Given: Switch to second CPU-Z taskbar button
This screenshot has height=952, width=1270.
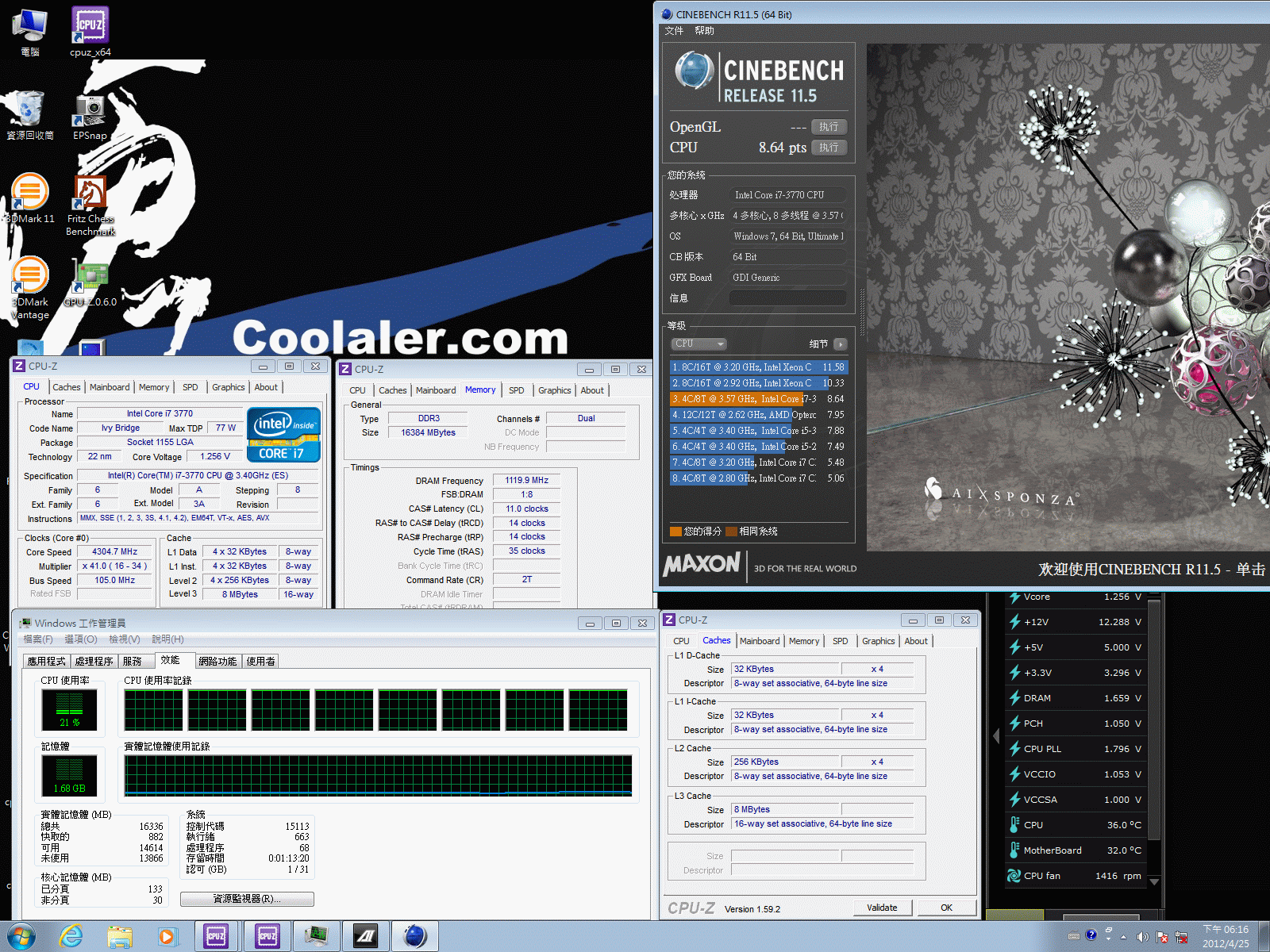Looking at the screenshot, I should (267, 936).
